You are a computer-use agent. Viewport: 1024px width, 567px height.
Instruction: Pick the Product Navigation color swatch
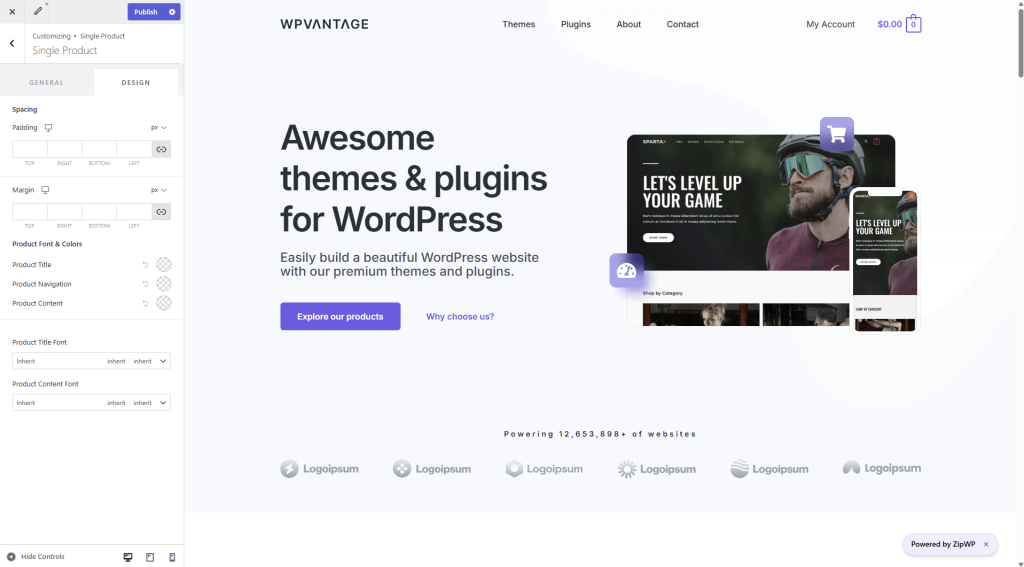[164, 284]
